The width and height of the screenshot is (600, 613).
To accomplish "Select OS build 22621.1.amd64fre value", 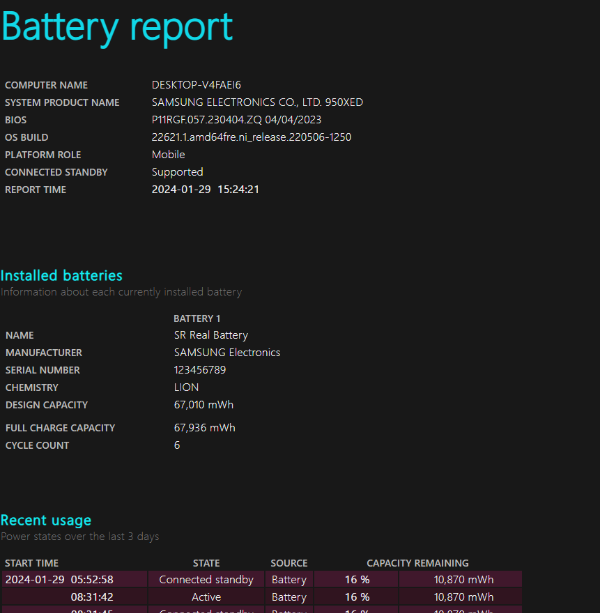I will tap(251, 137).
